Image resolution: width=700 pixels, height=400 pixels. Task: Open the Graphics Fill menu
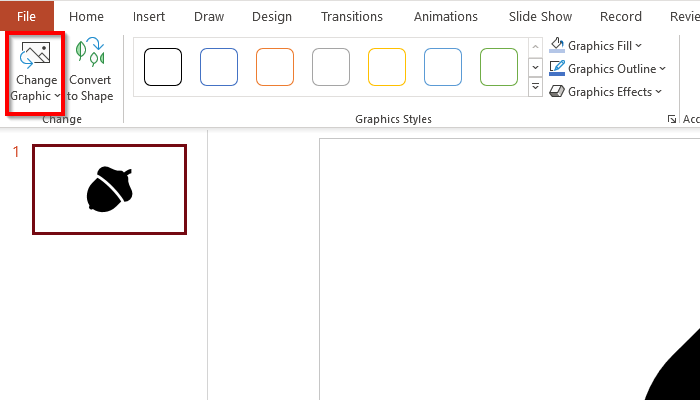pos(596,45)
